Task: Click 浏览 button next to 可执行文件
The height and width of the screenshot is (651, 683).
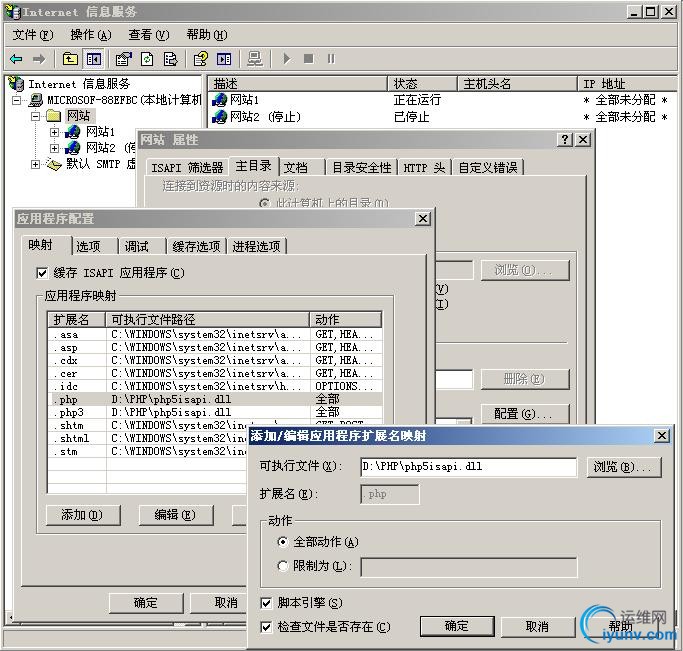Action: coord(624,467)
